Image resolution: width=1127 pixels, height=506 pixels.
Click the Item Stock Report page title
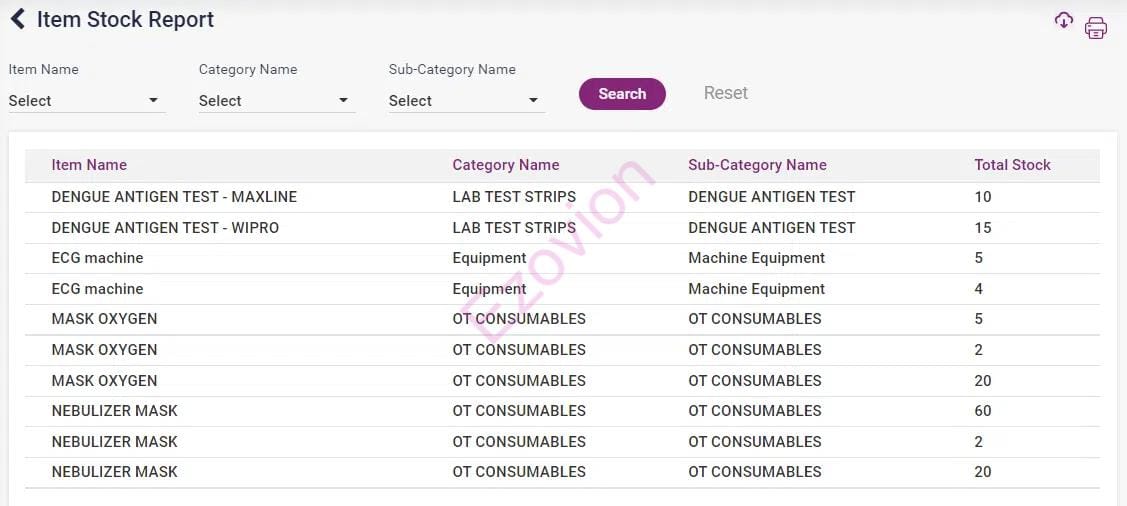pyautogui.click(x=125, y=19)
